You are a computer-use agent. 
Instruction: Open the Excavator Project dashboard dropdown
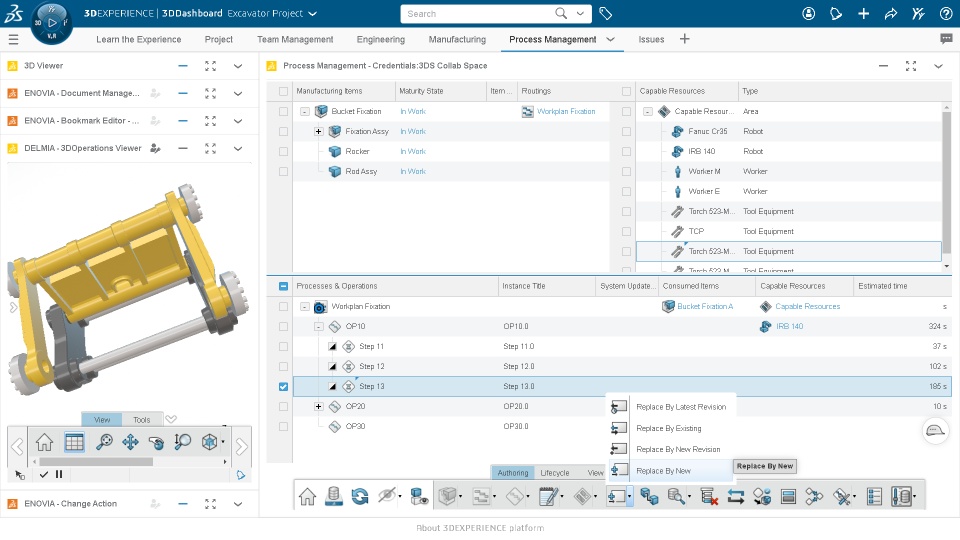tap(312, 13)
